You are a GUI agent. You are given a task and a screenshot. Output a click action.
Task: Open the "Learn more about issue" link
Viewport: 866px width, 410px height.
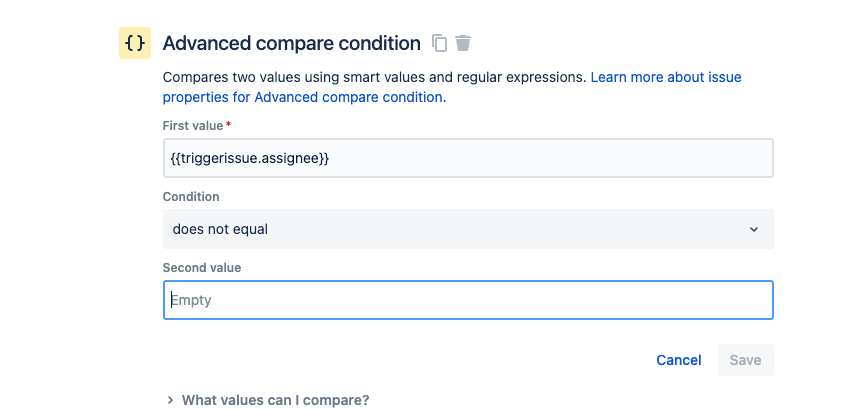(666, 77)
